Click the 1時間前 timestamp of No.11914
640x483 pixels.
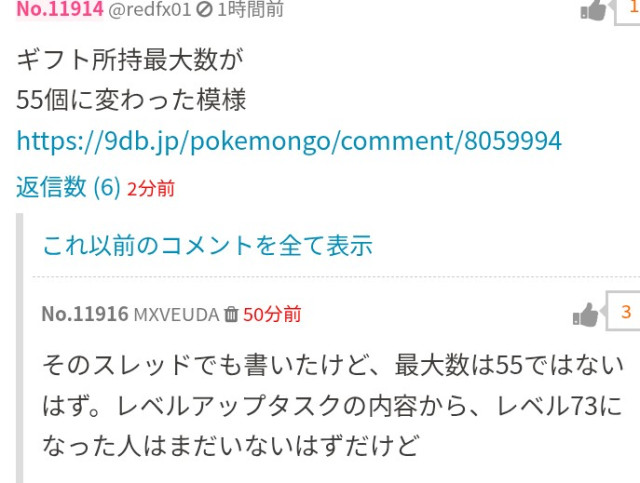(x=250, y=9)
